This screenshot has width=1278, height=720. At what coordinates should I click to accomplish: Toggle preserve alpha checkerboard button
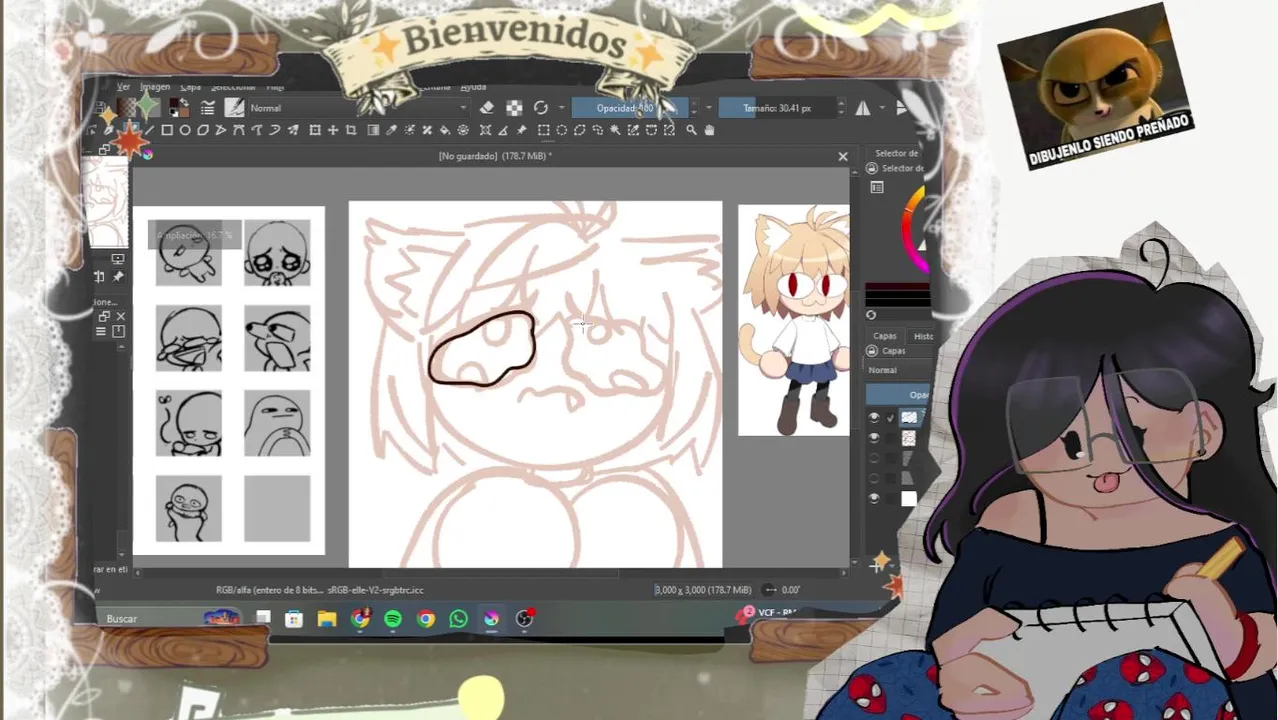(514, 108)
